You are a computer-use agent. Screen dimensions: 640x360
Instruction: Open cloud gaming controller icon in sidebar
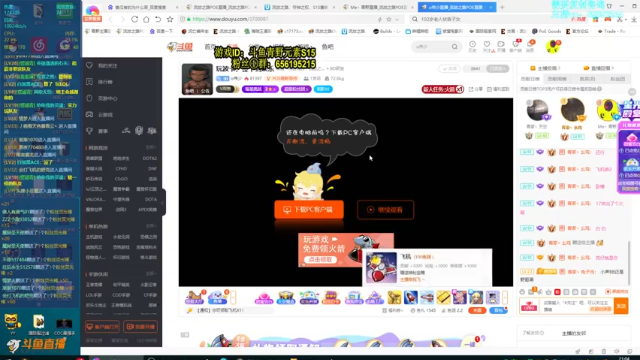click(89, 115)
